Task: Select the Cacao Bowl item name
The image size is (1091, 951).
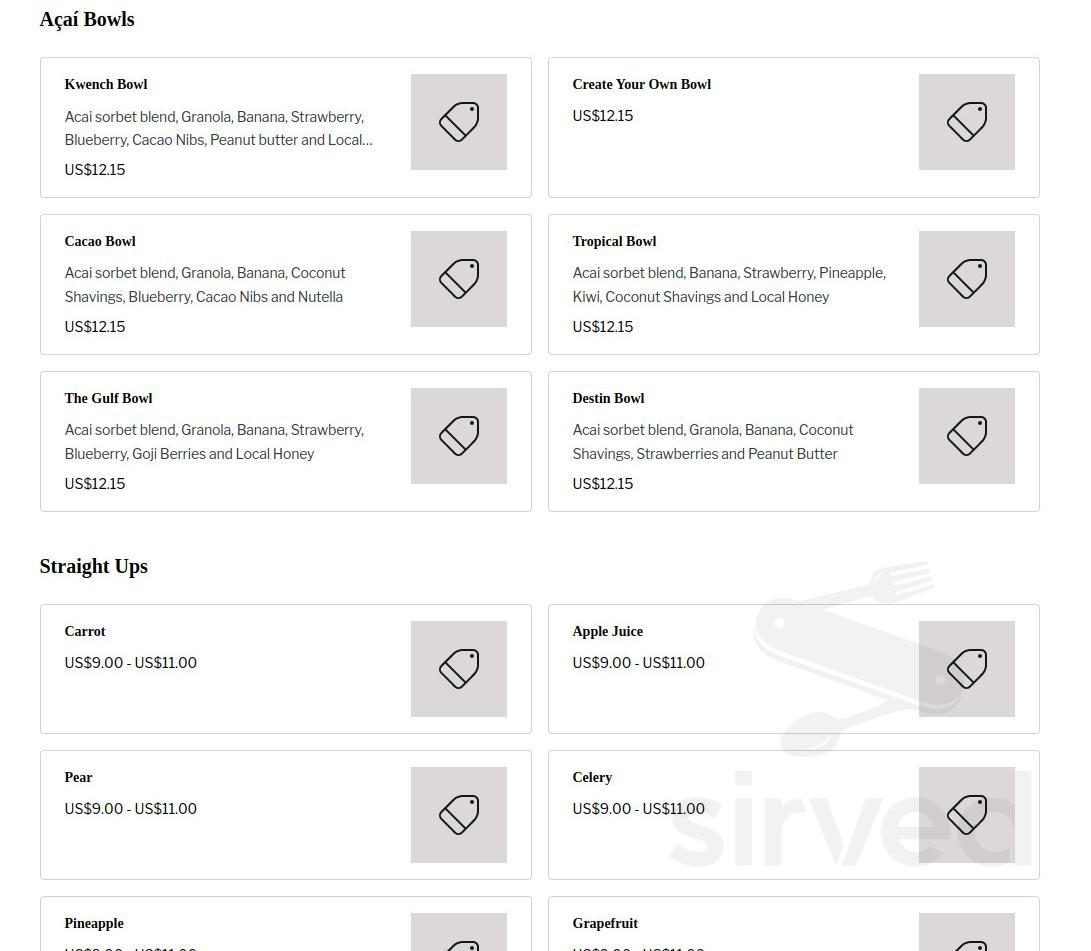Action: 100,242
